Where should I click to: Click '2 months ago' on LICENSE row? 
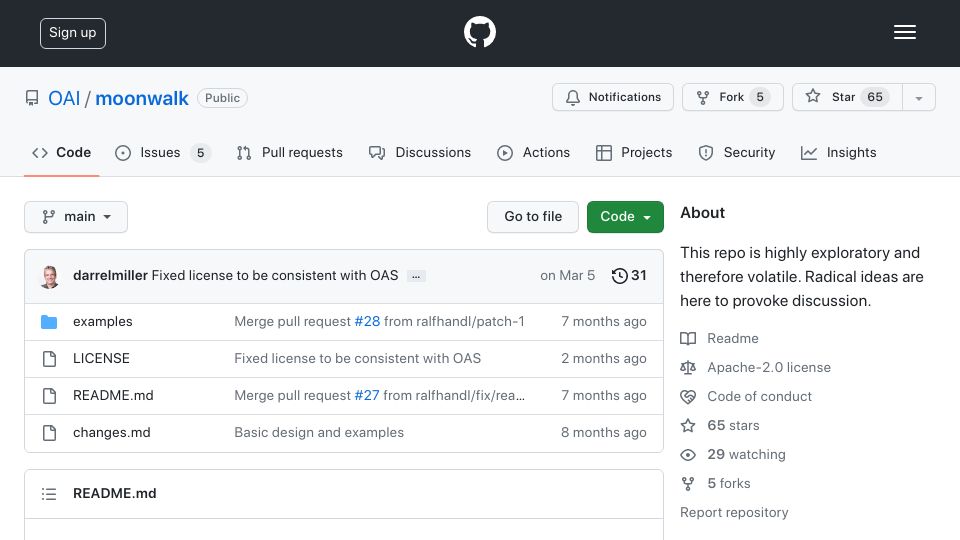tap(604, 358)
